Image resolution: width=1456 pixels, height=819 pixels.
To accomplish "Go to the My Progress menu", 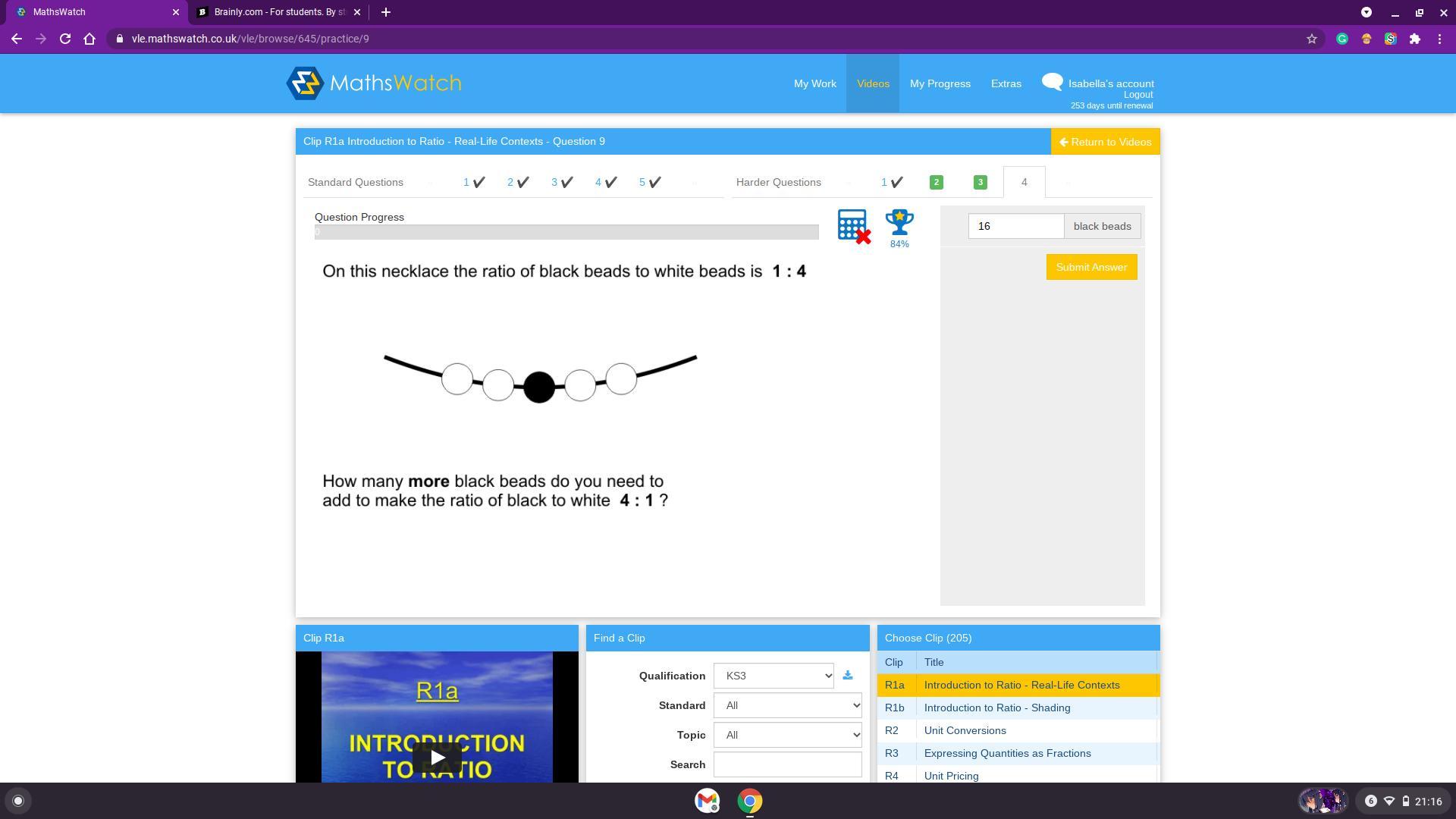I will [x=940, y=83].
